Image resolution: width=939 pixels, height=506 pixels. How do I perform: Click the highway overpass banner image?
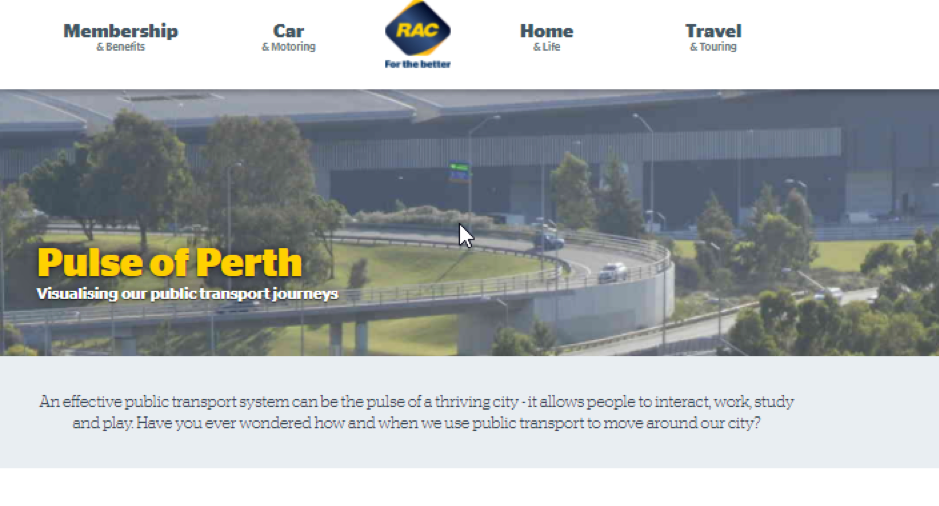pyautogui.click(x=470, y=222)
